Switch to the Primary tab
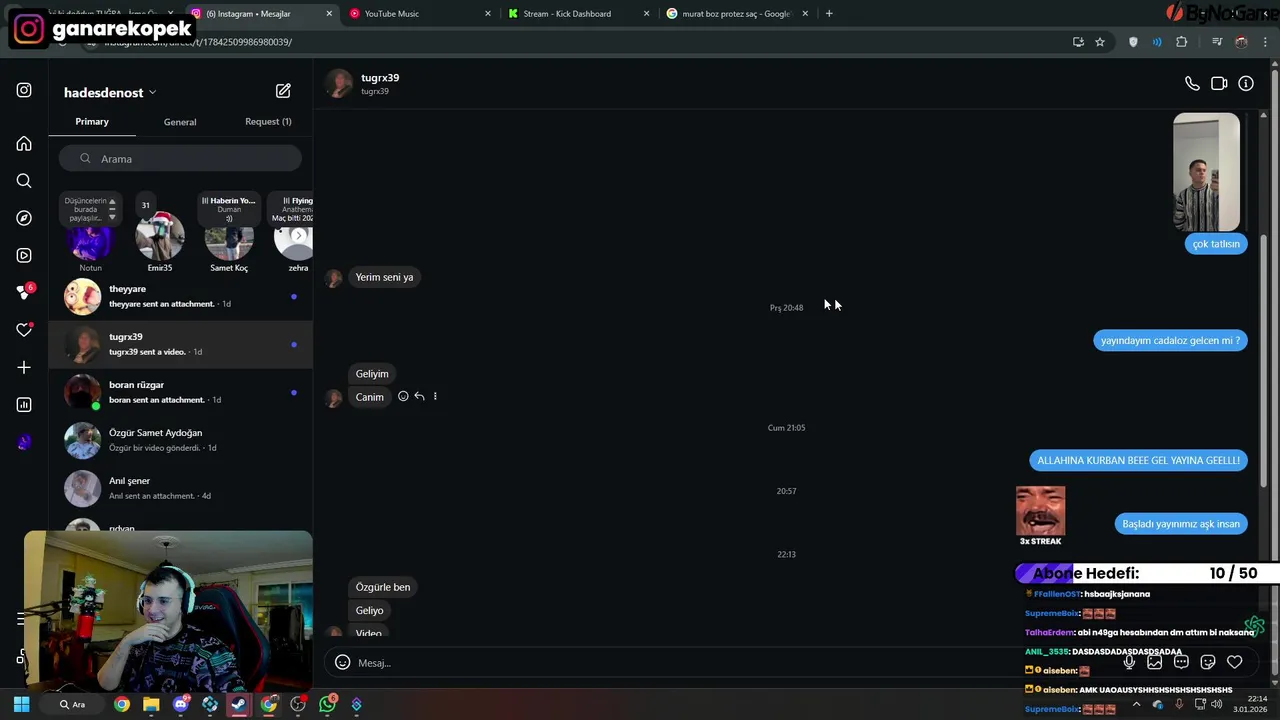The image size is (1280, 720). point(92,122)
